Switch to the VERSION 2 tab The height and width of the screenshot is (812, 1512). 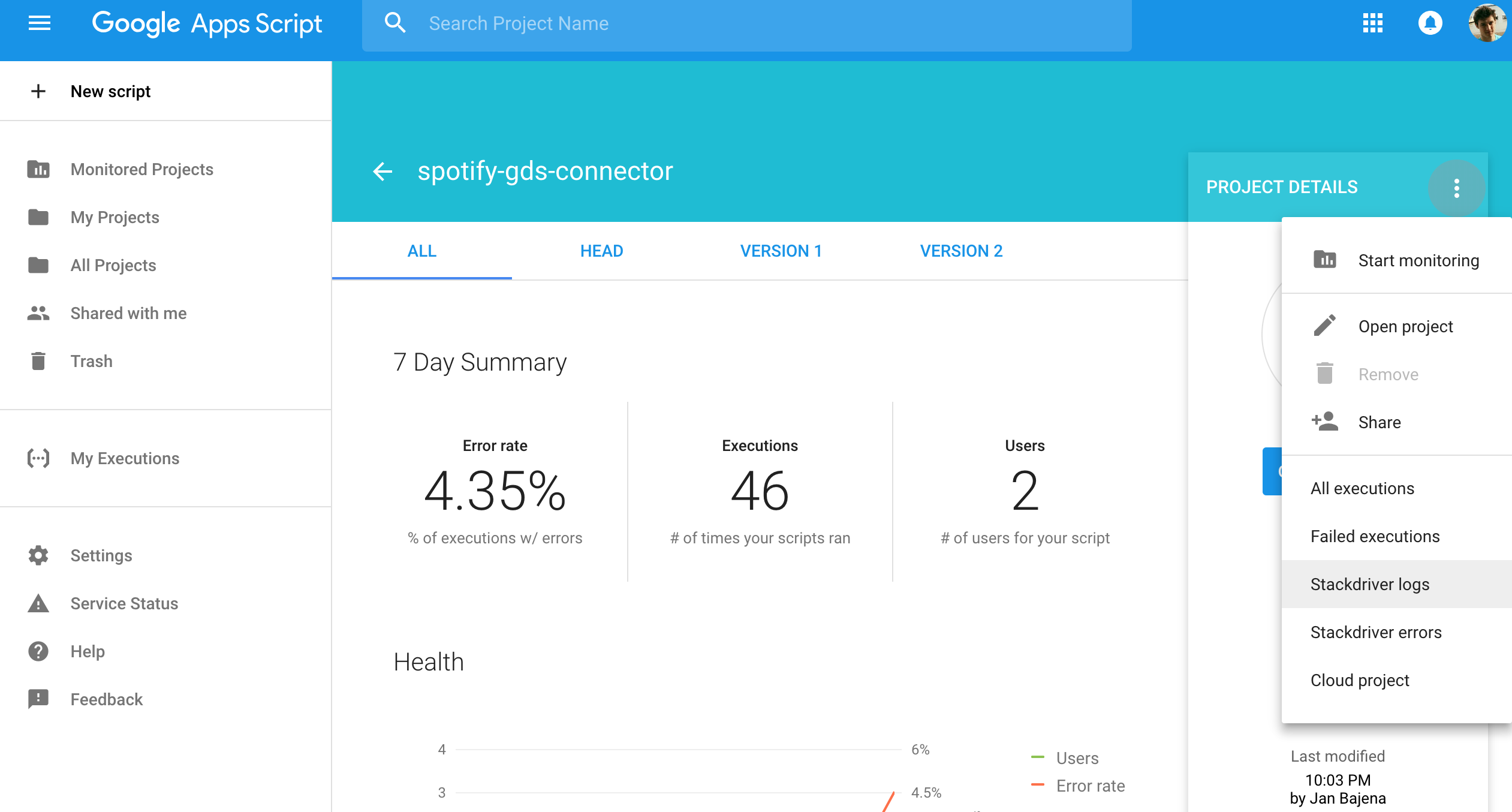[x=962, y=251]
